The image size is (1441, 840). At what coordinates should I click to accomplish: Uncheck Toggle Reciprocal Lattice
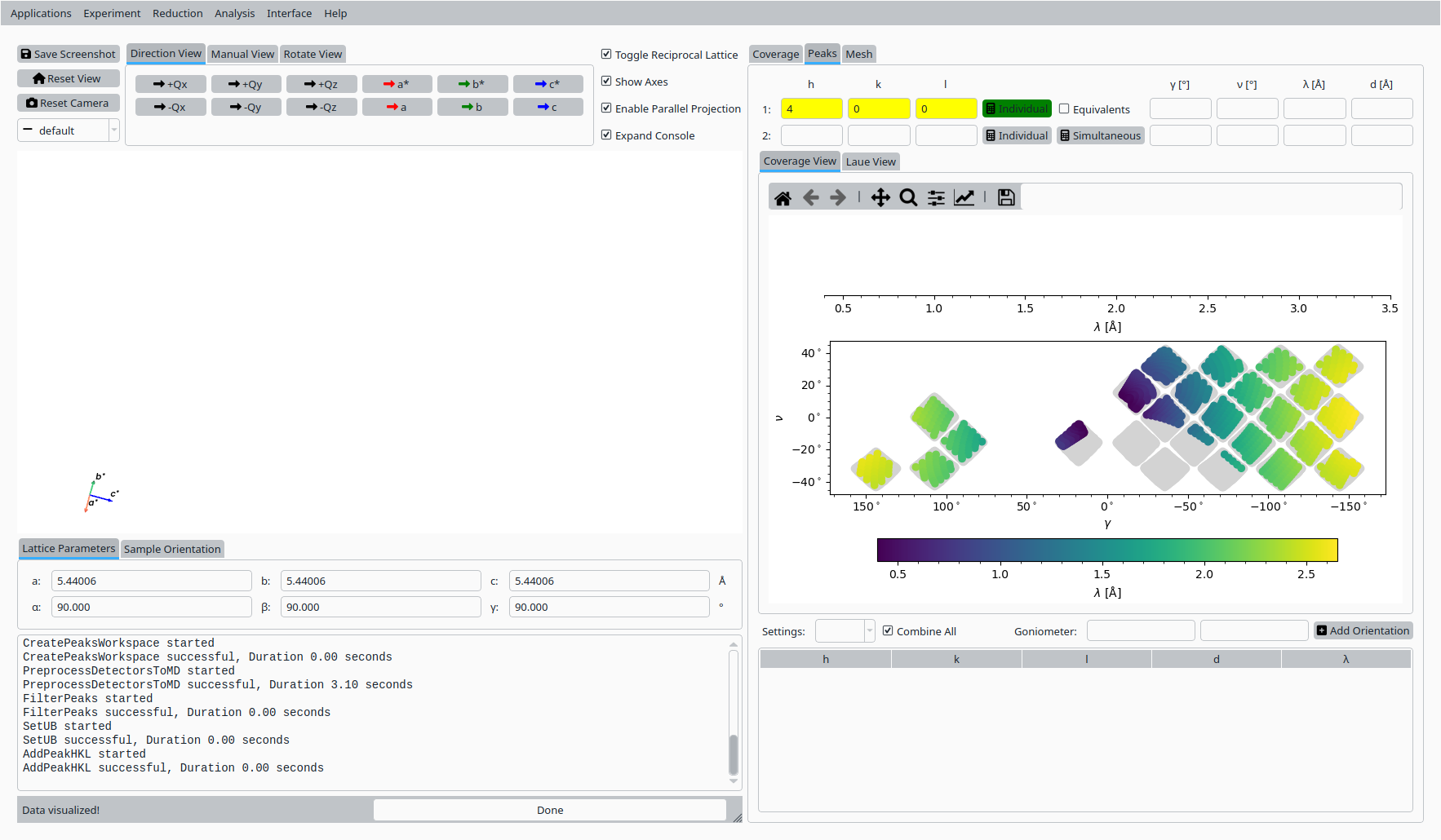point(606,55)
